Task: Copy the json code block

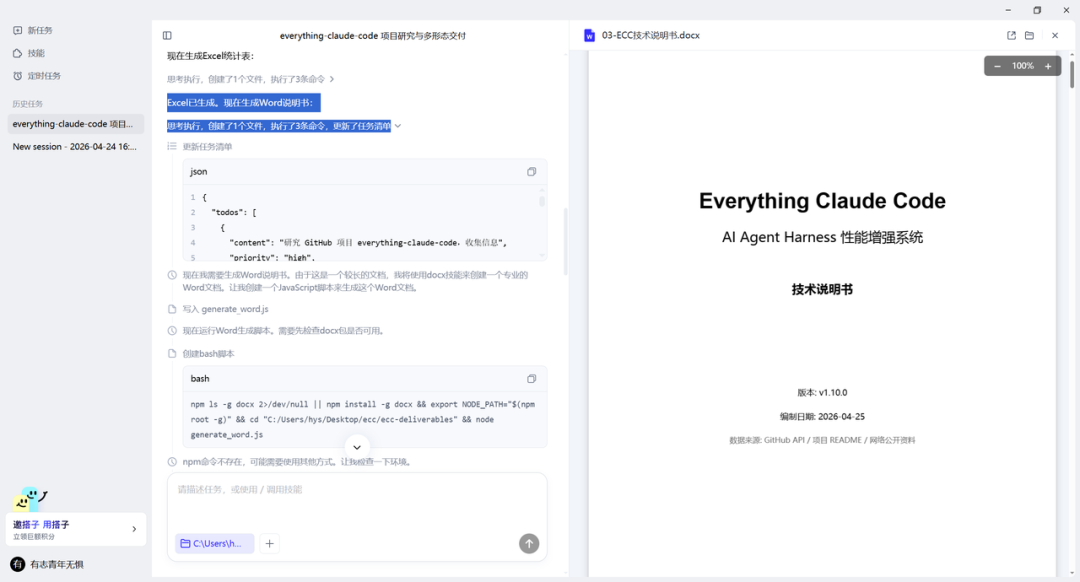Action: click(531, 172)
